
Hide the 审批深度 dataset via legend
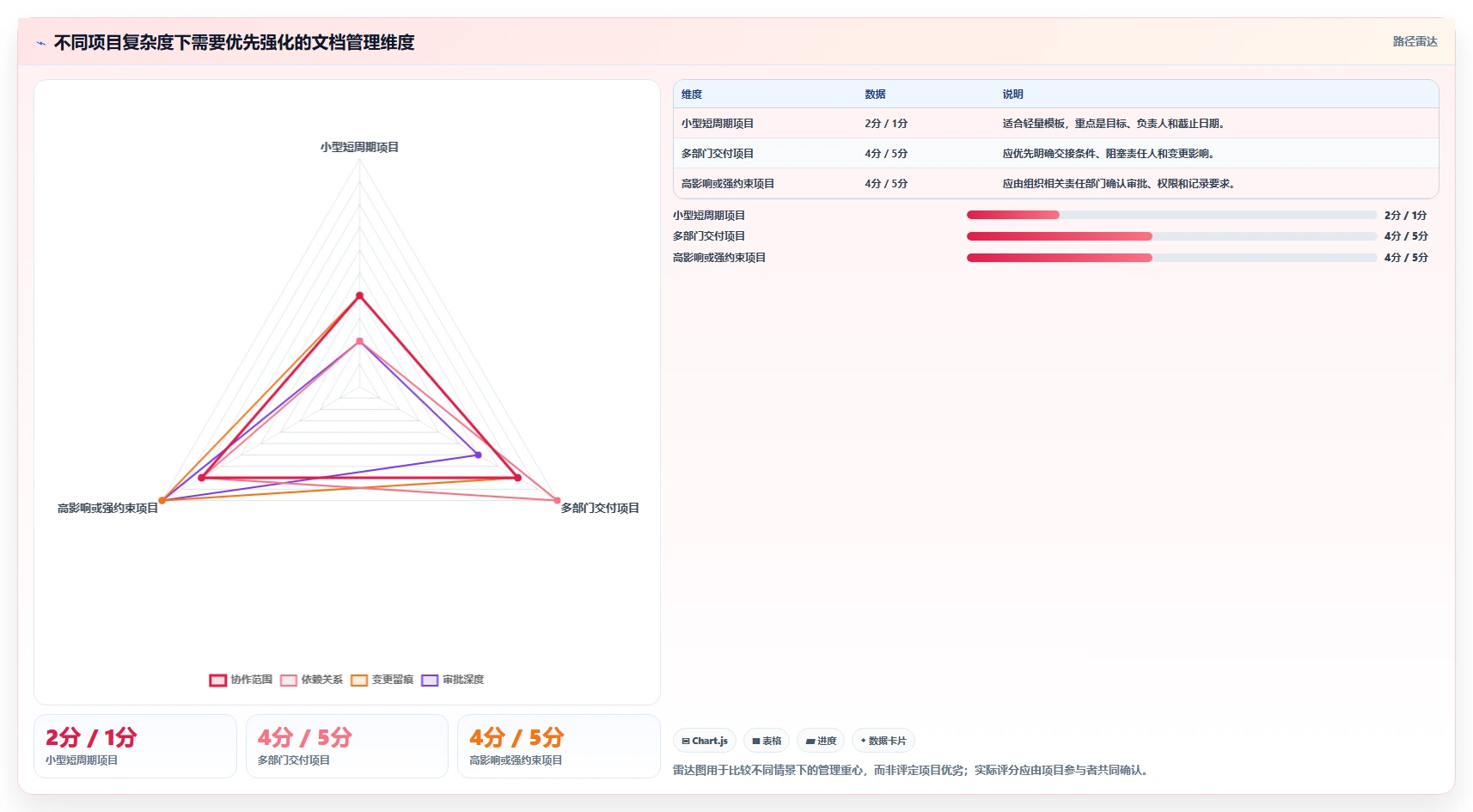452,680
